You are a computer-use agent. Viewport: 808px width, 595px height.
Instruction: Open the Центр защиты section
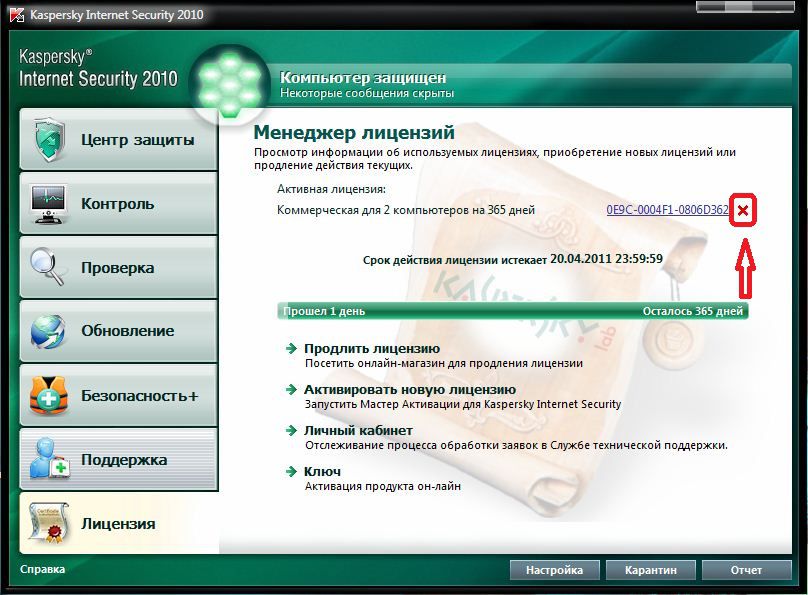[x=119, y=140]
